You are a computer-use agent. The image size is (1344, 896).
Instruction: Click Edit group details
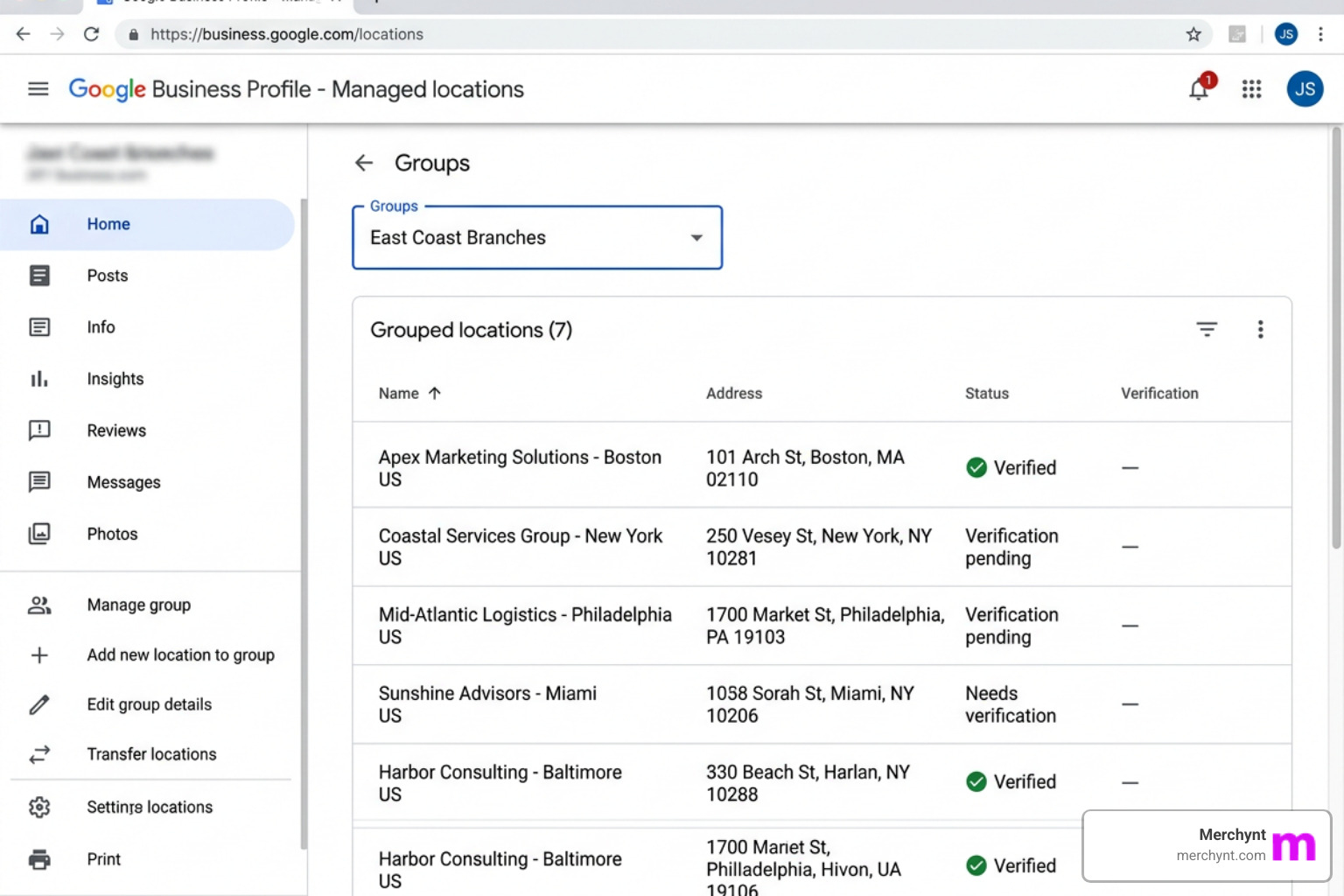[148, 703]
